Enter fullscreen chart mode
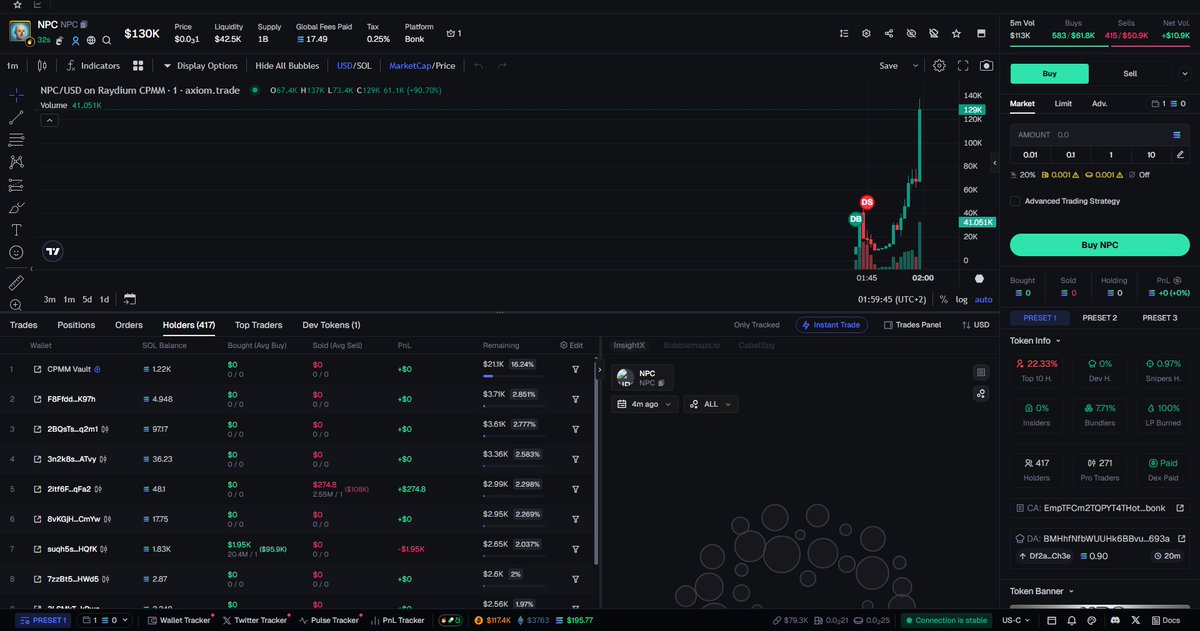This screenshot has width=1200, height=631. click(x=963, y=66)
